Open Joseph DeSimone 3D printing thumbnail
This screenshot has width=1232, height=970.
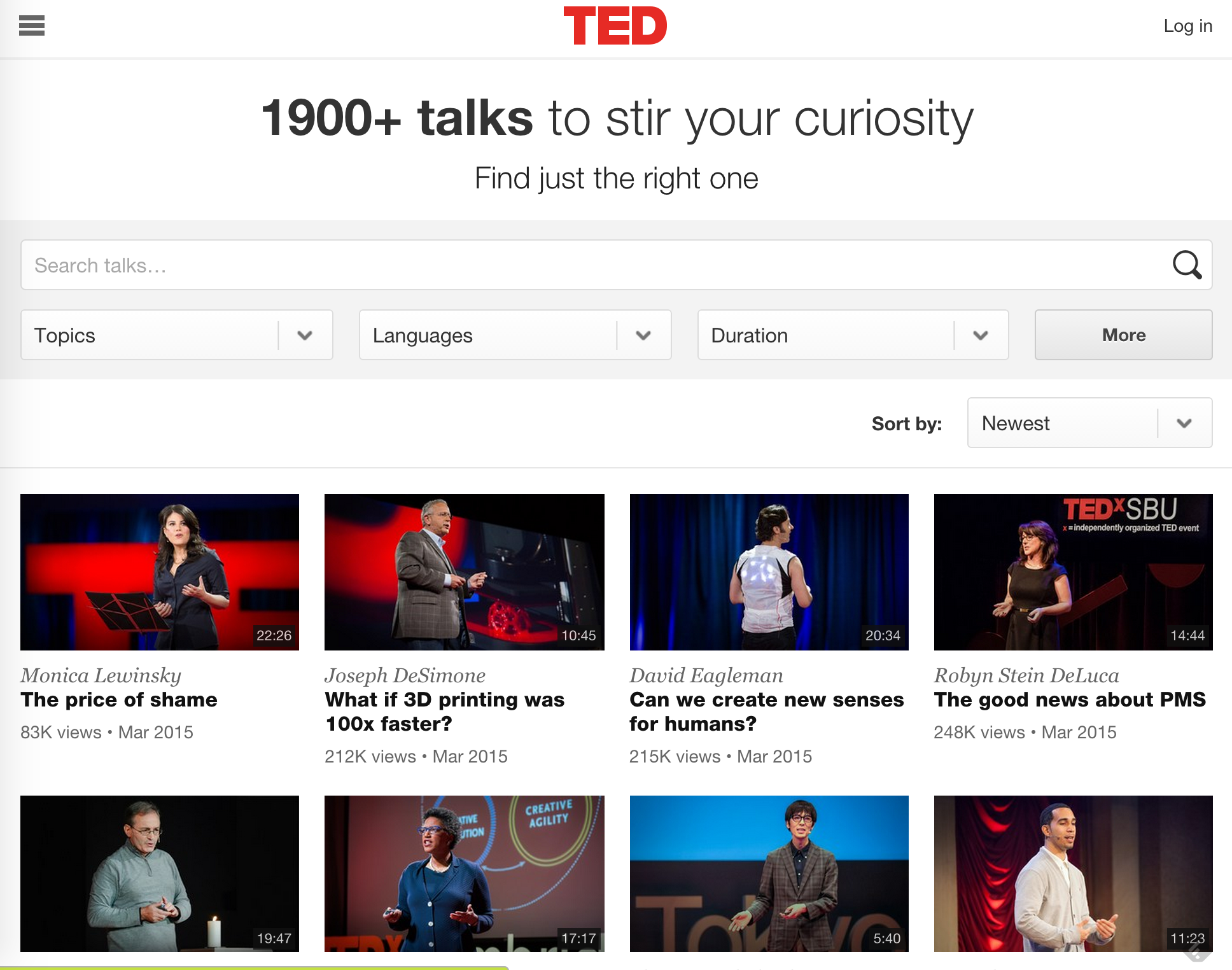[x=465, y=572]
